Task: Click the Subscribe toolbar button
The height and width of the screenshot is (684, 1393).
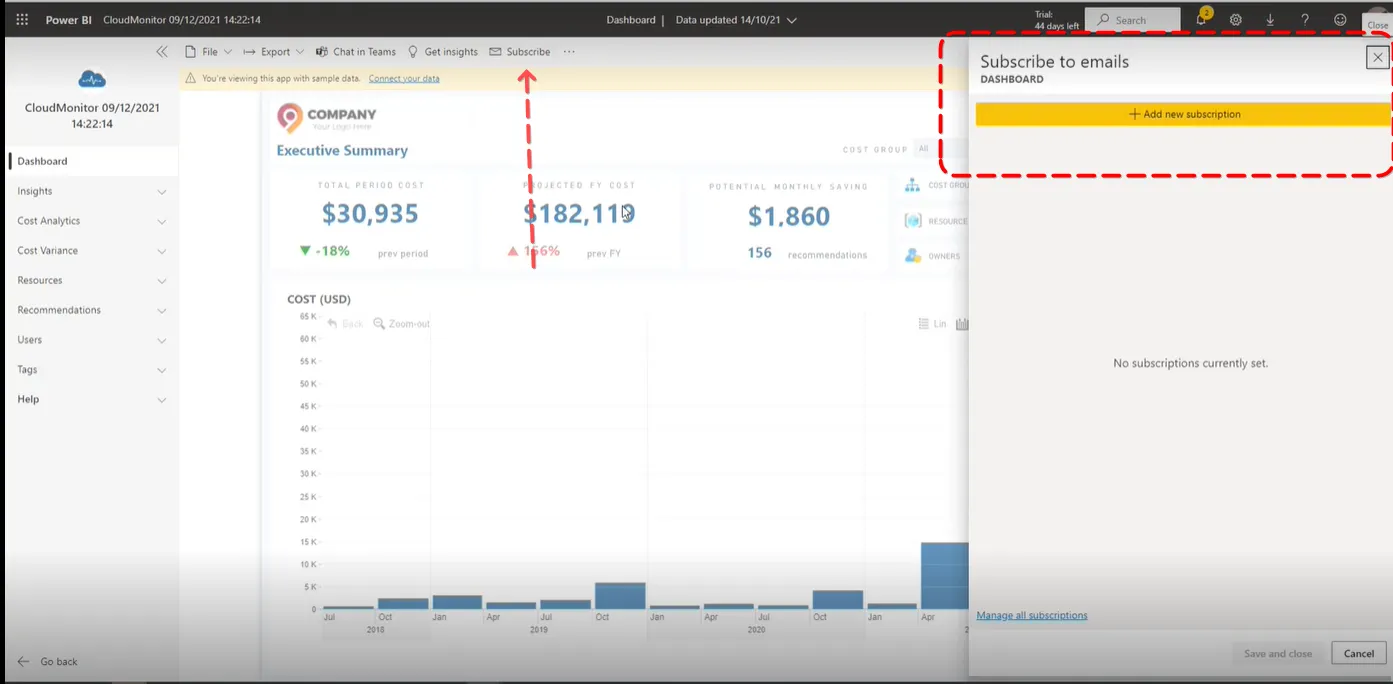Action: click(520, 52)
